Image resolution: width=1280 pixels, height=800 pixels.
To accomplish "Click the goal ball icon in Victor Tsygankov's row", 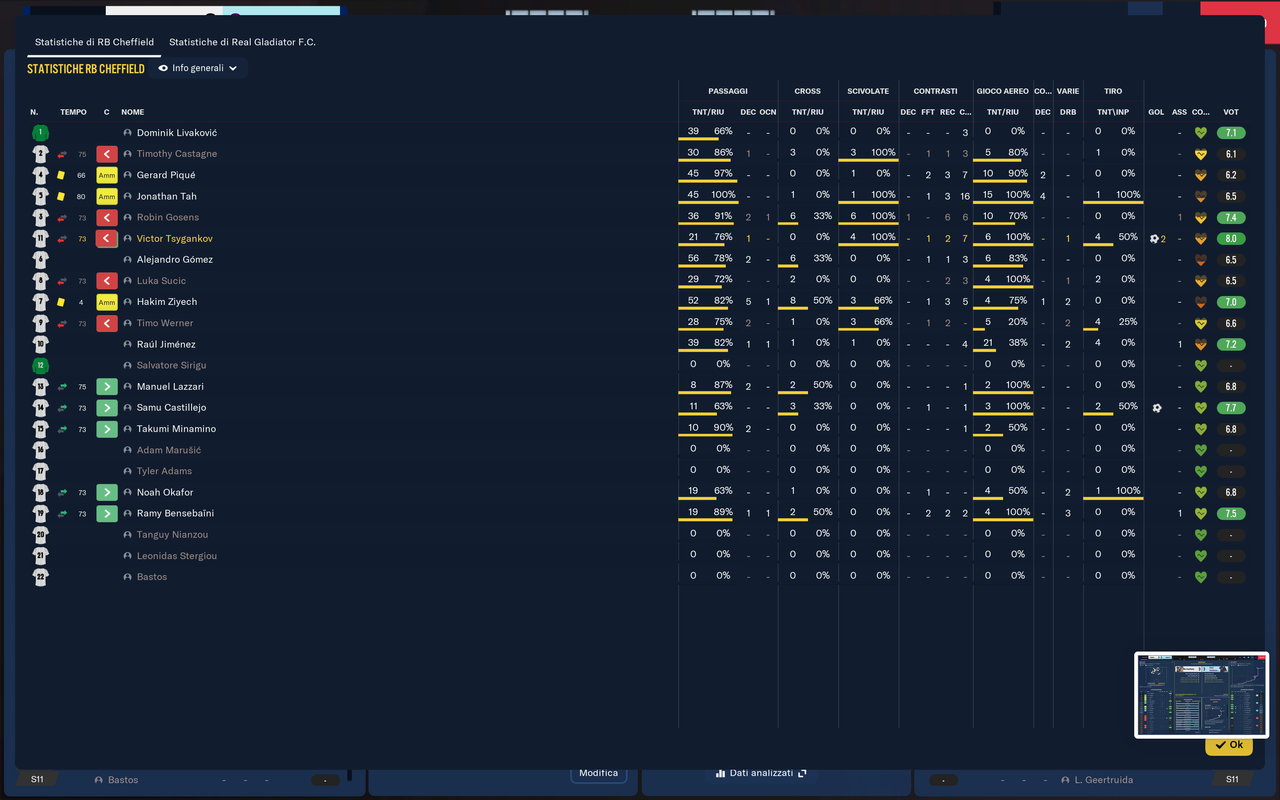I will coord(1154,239).
